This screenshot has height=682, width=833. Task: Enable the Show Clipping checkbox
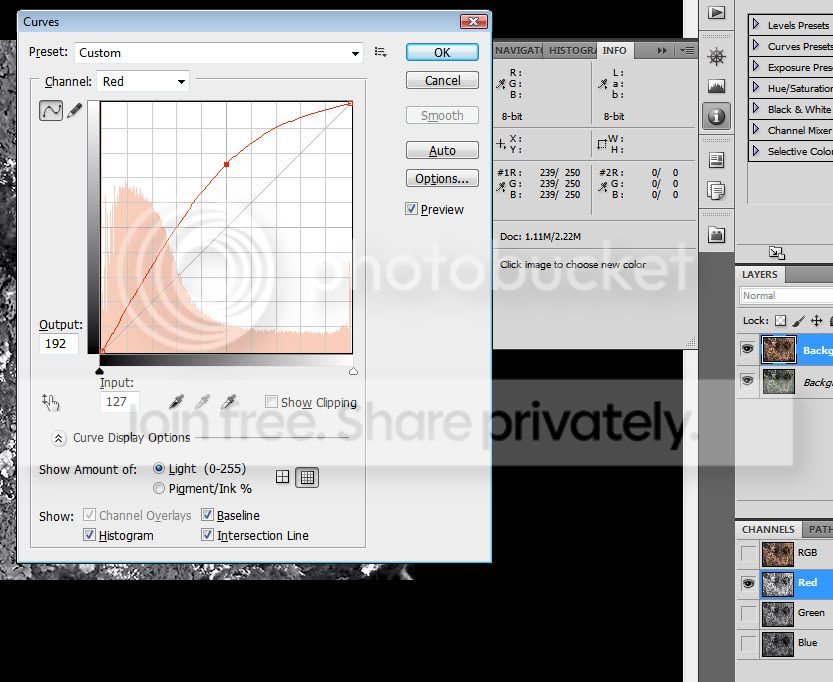(271, 402)
